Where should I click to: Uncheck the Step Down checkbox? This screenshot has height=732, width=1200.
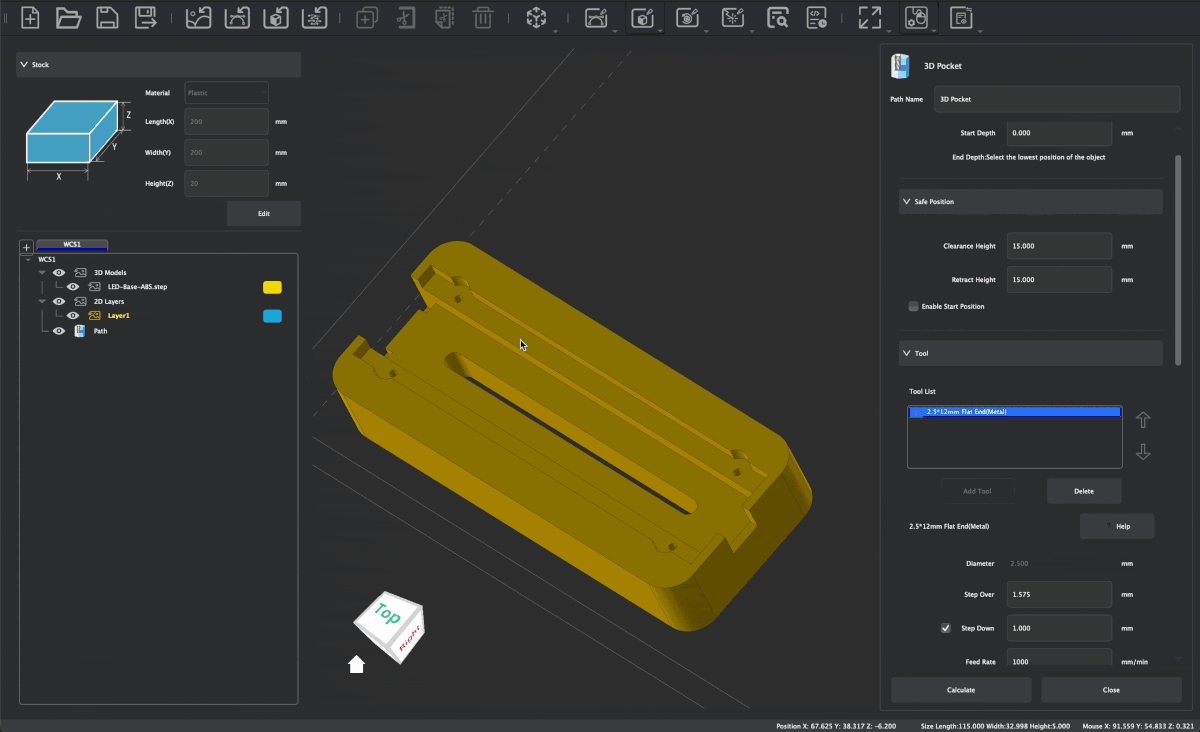pos(945,628)
